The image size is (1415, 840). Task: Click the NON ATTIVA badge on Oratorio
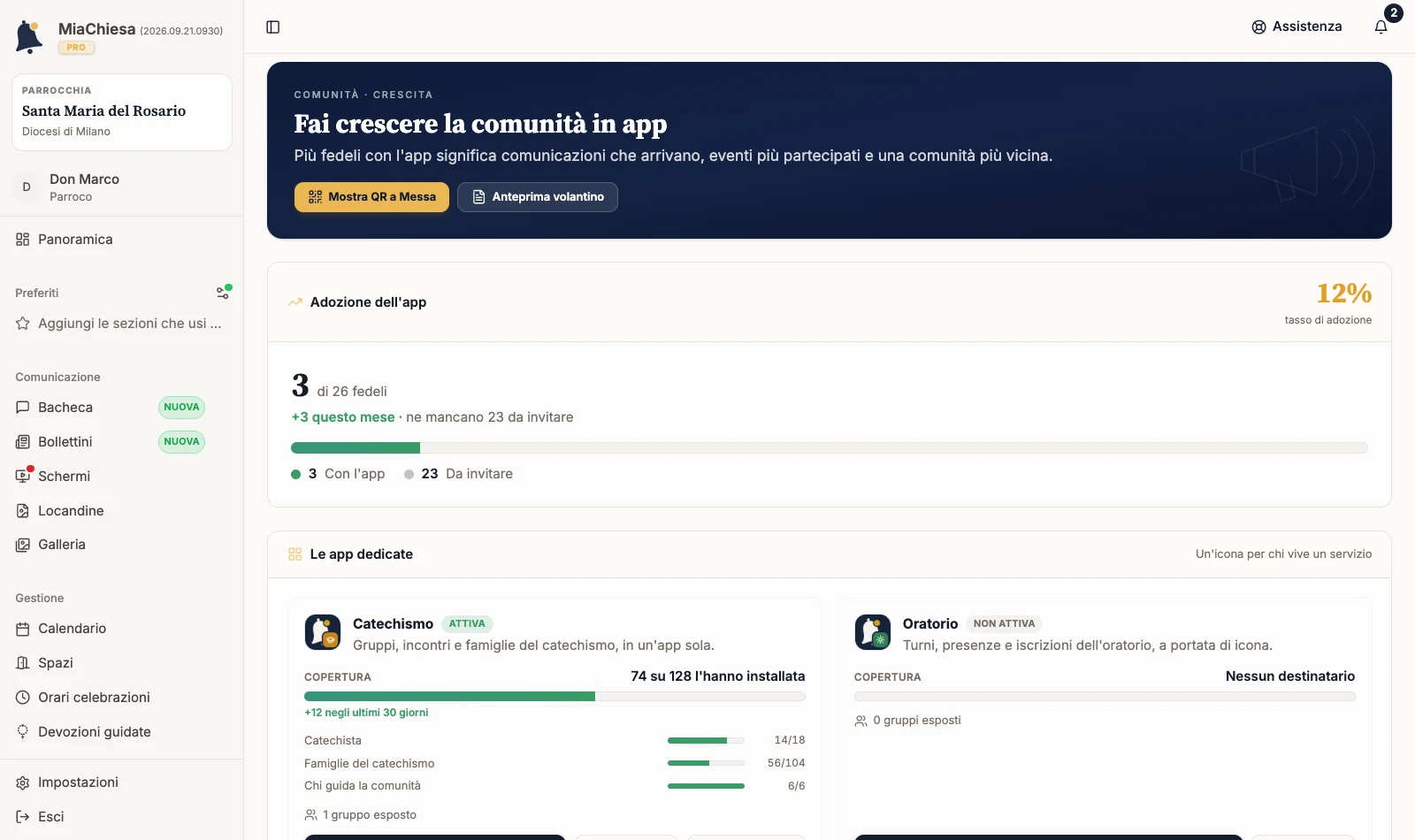[x=1004, y=623]
